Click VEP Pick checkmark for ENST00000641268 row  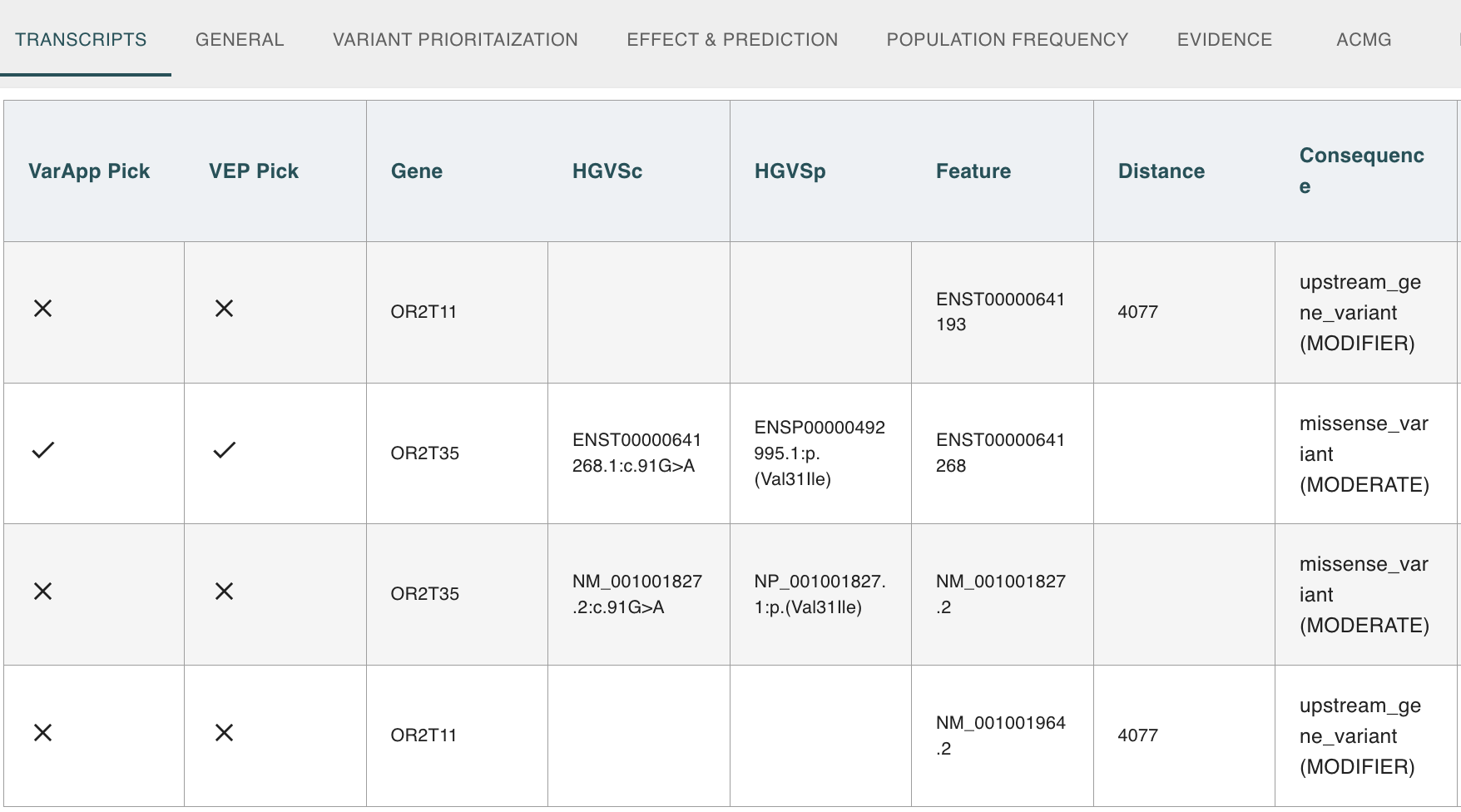pyautogui.click(x=224, y=450)
